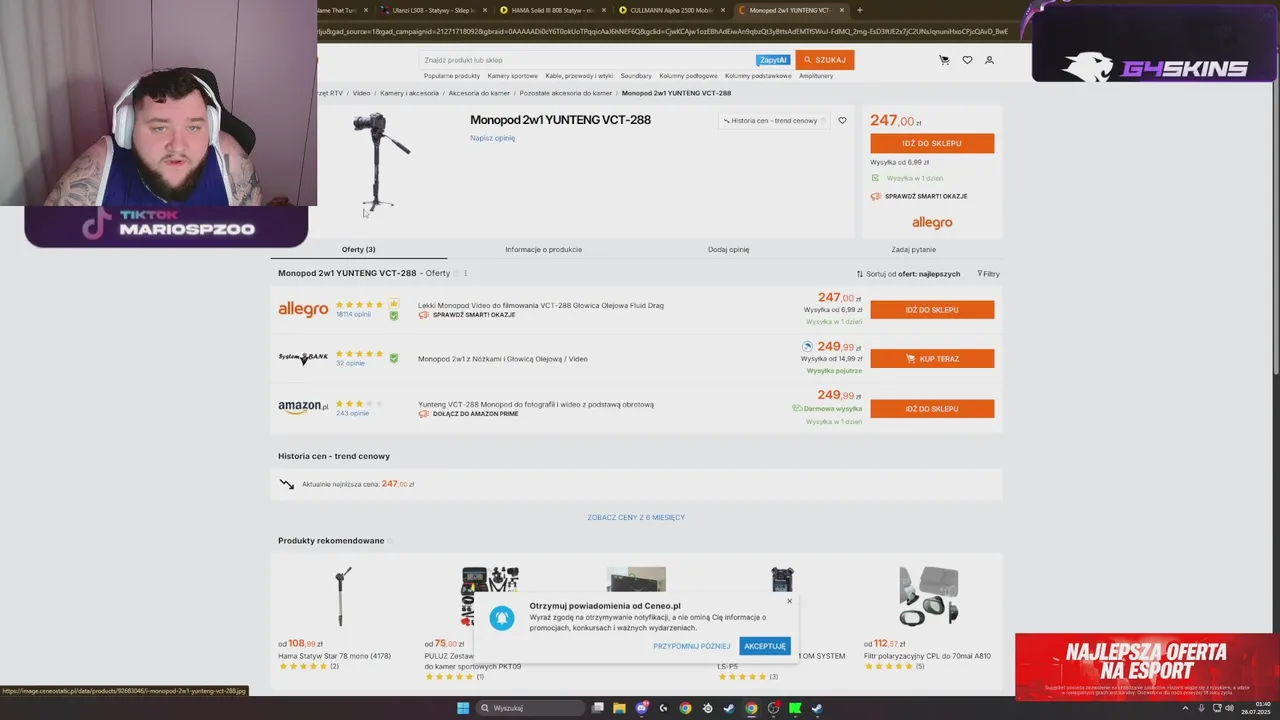Open File Explorer from the taskbar

(619, 708)
